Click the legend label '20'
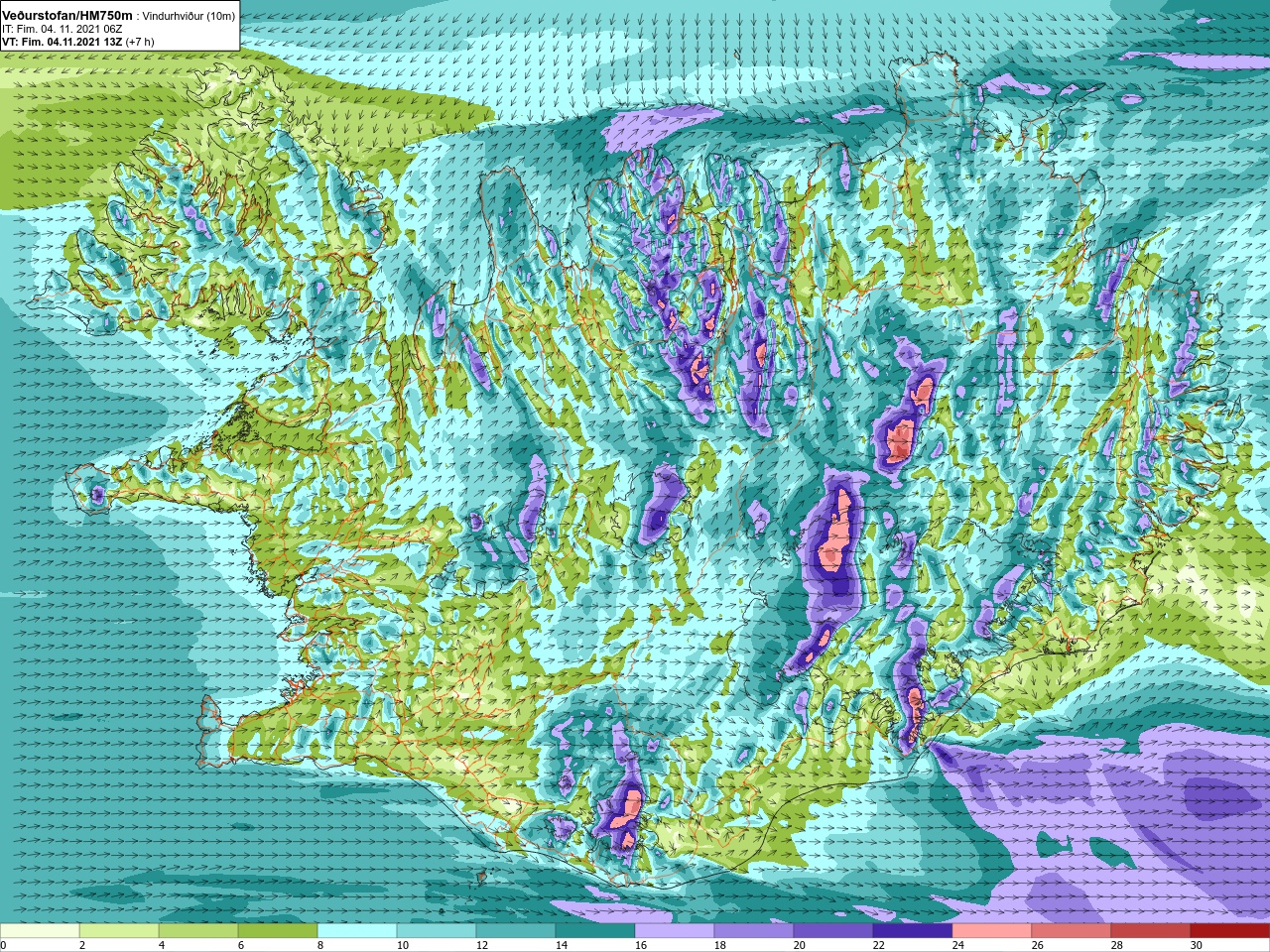 coord(800,945)
